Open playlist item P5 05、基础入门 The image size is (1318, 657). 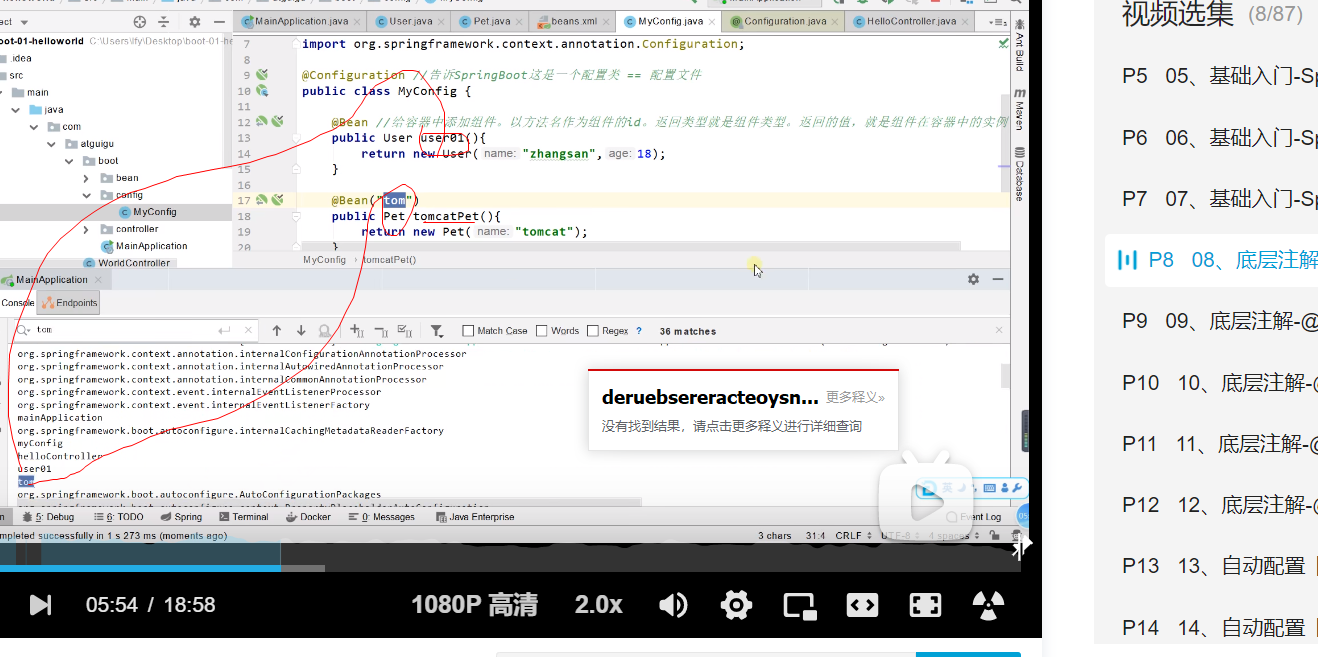pyautogui.click(x=1220, y=76)
